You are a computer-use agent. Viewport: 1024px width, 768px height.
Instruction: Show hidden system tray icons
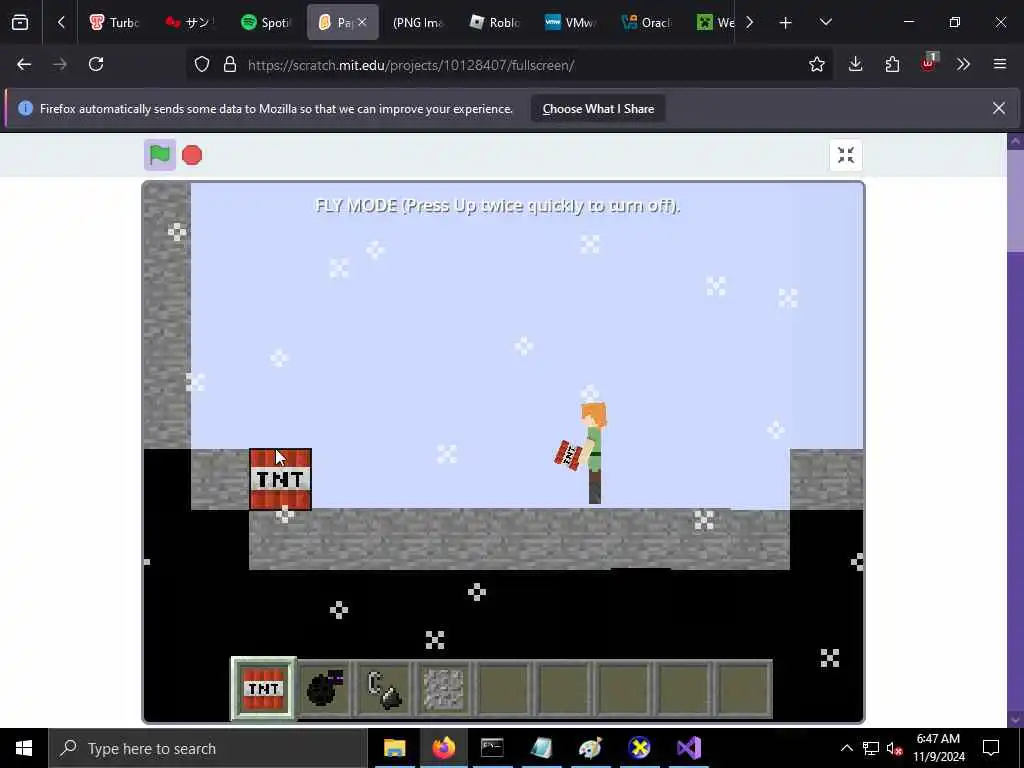click(846, 748)
